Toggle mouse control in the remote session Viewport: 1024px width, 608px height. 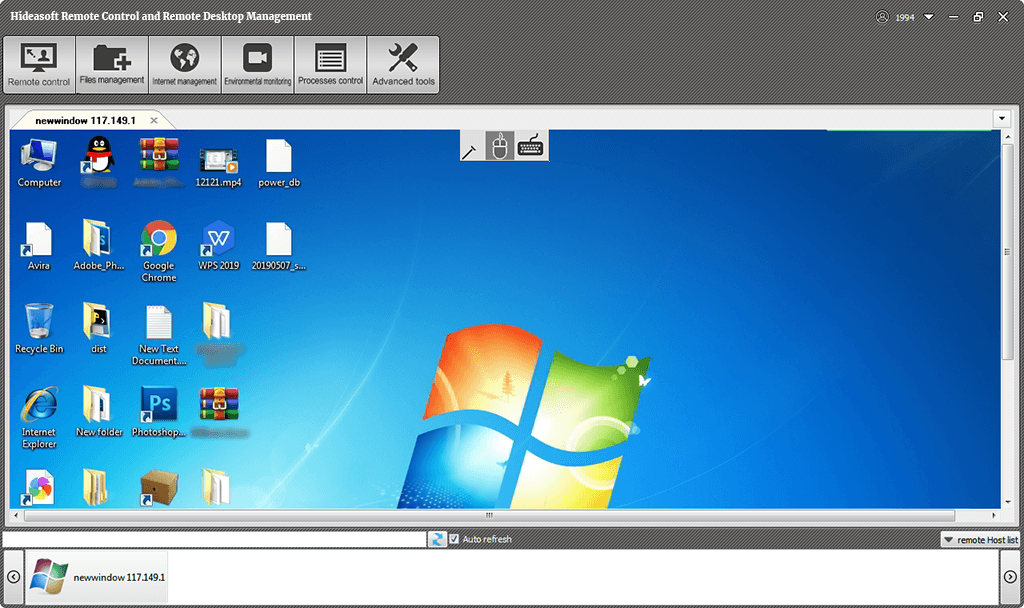tap(500, 146)
